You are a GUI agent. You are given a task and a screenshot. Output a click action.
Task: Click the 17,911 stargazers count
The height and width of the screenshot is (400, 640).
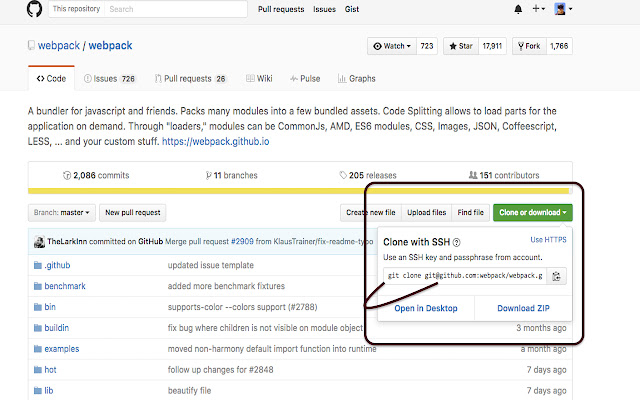click(x=492, y=46)
